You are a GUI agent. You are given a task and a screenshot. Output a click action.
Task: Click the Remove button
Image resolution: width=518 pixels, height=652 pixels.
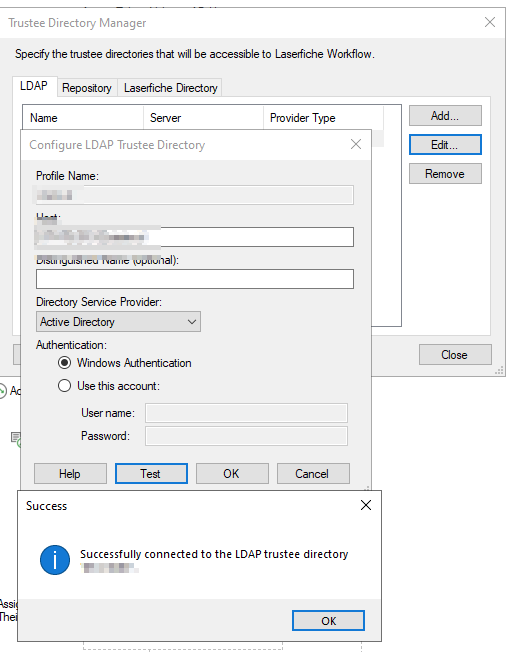coord(445,174)
